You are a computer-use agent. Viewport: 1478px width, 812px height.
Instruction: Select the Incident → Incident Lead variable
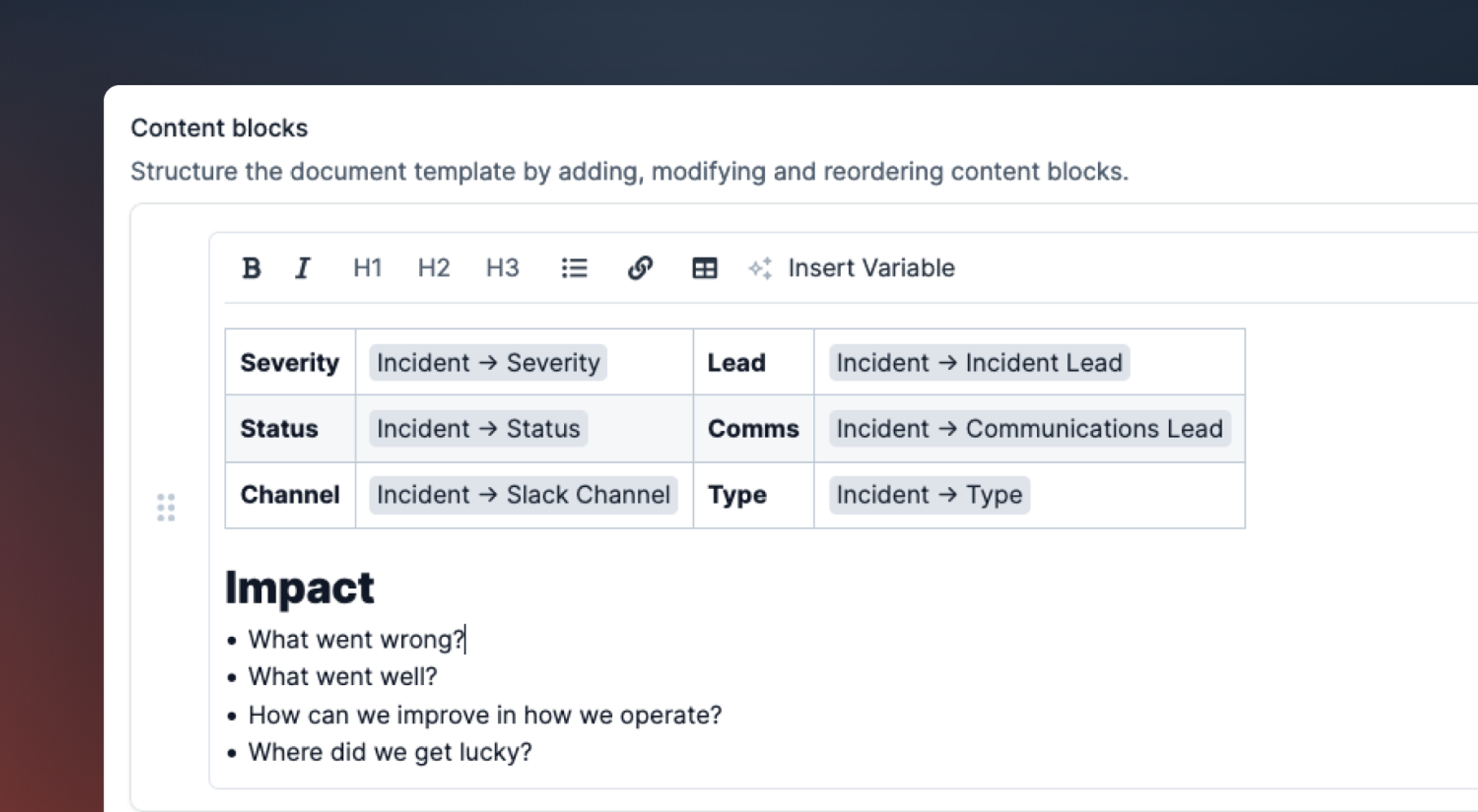(x=979, y=363)
